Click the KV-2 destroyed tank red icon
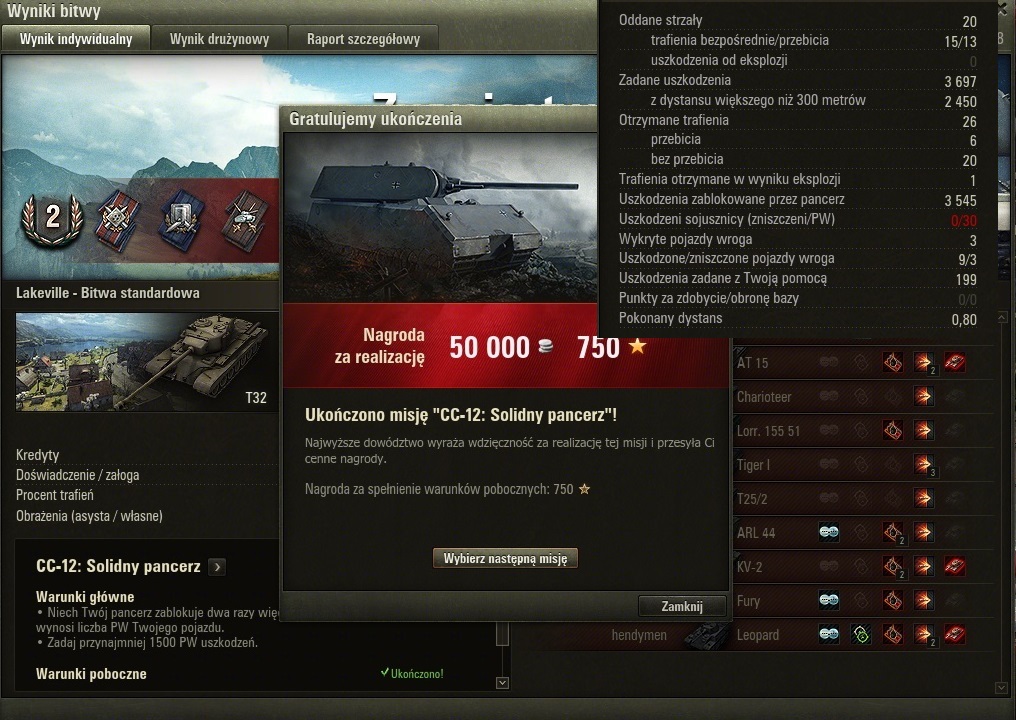This screenshot has width=1016, height=720. (954, 566)
